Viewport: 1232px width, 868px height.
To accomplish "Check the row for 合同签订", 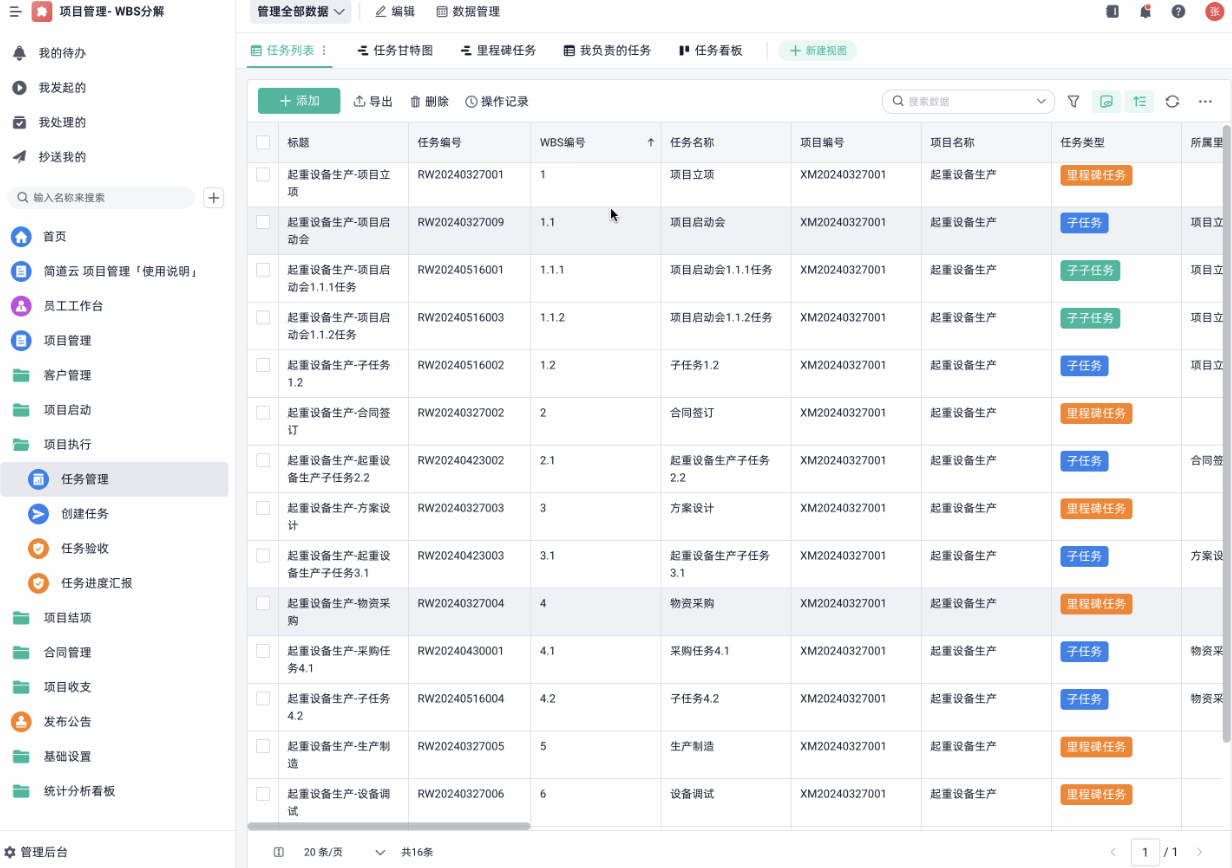I will (x=263, y=412).
